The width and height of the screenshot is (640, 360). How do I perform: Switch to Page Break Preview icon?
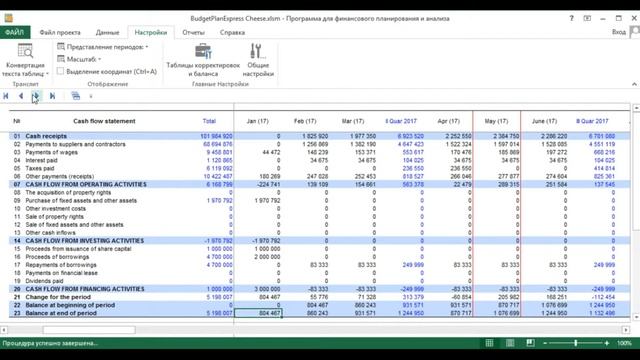tap(530, 343)
